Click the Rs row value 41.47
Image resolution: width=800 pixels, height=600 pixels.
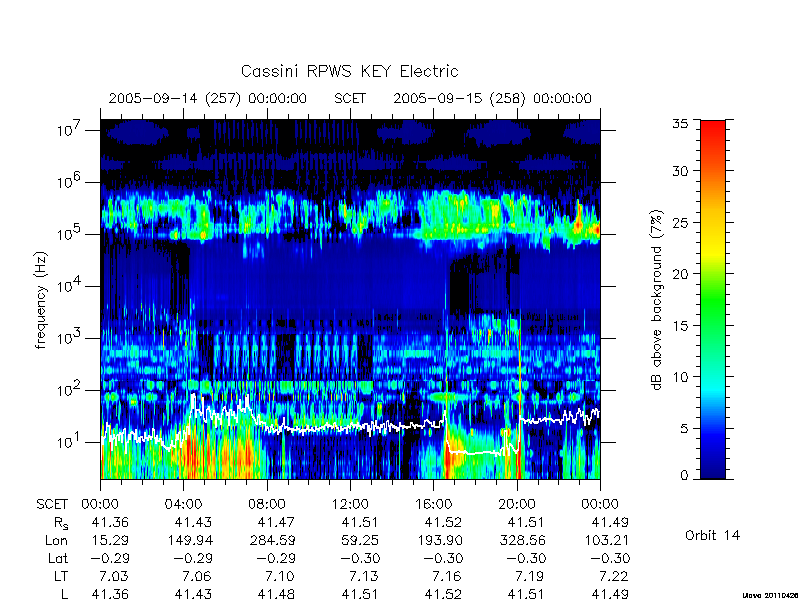point(277,522)
